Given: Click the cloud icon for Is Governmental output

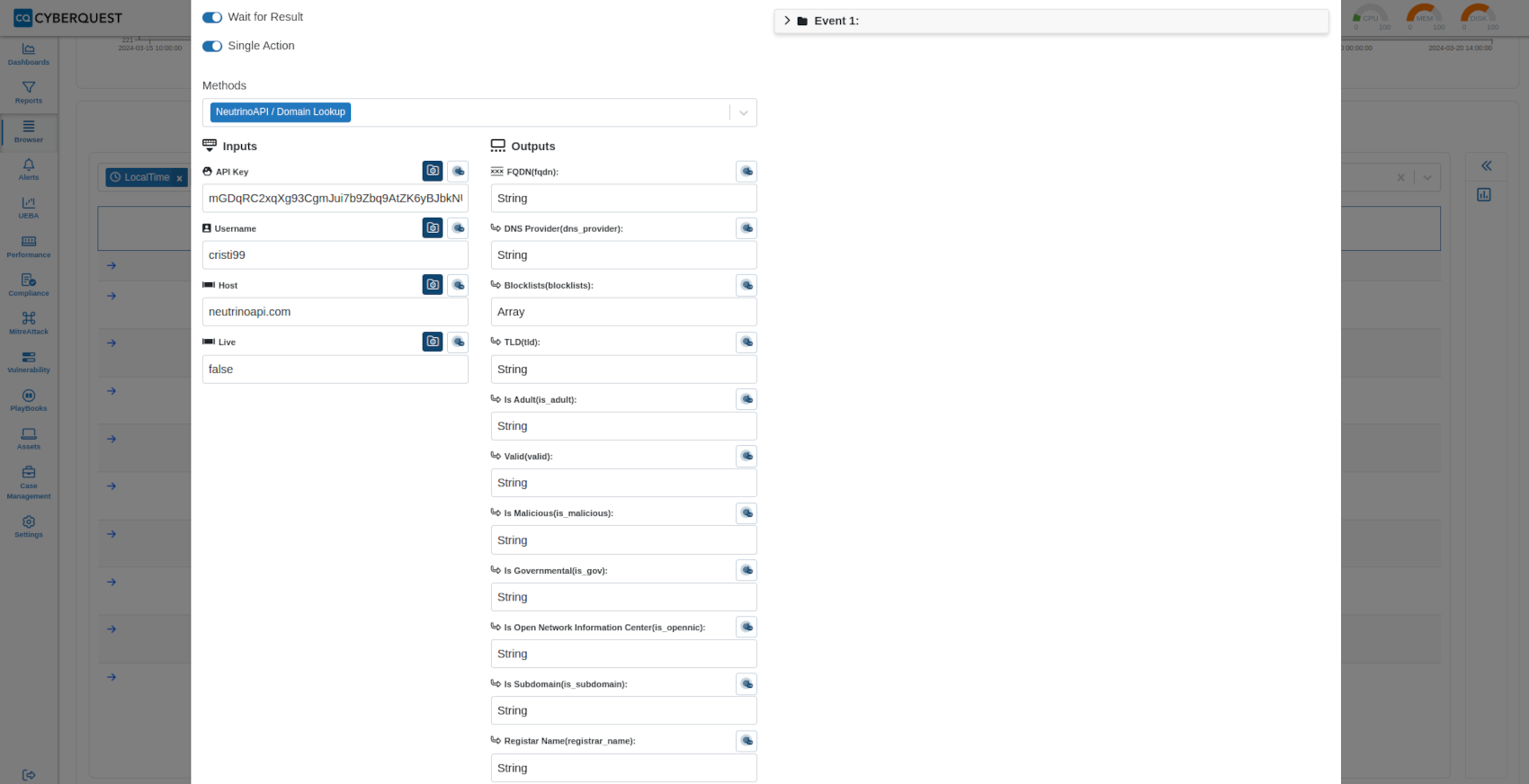Looking at the screenshot, I should pos(747,570).
